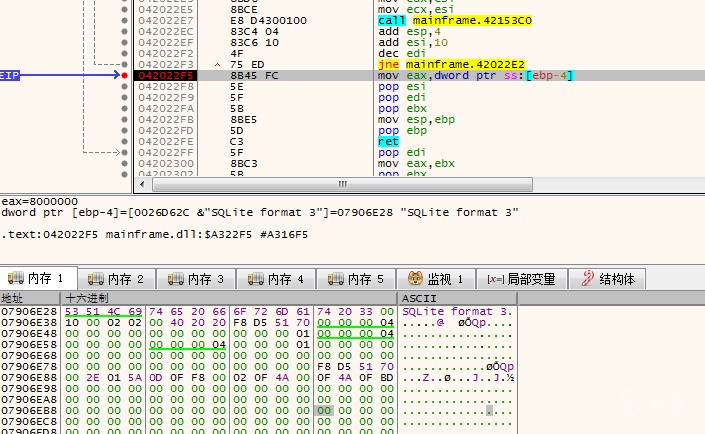Viewport: 705px width, 434px height.
Task: Click the 地址 column header
Action: [x=30, y=298]
